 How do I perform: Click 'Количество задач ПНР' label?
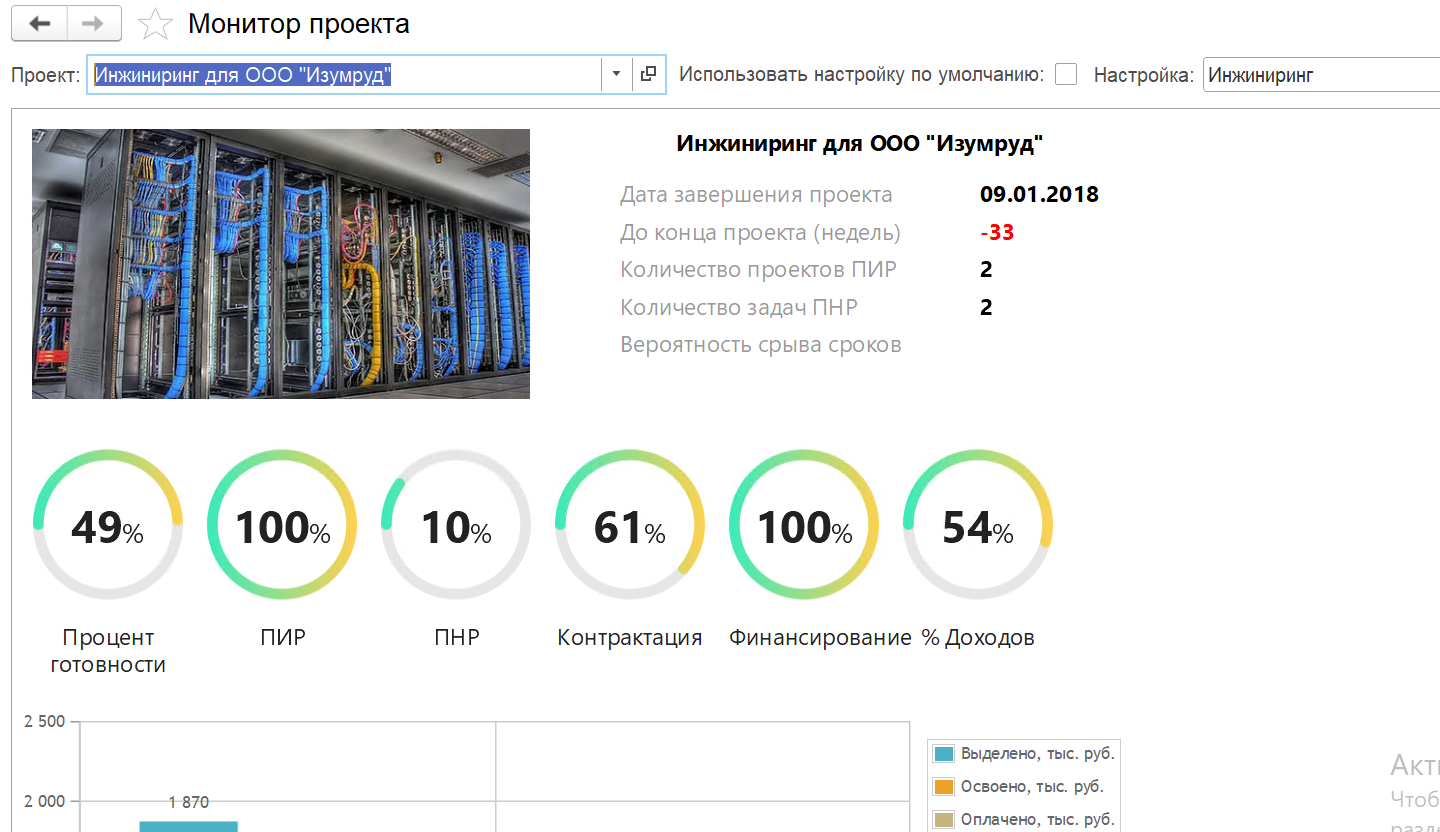739,307
